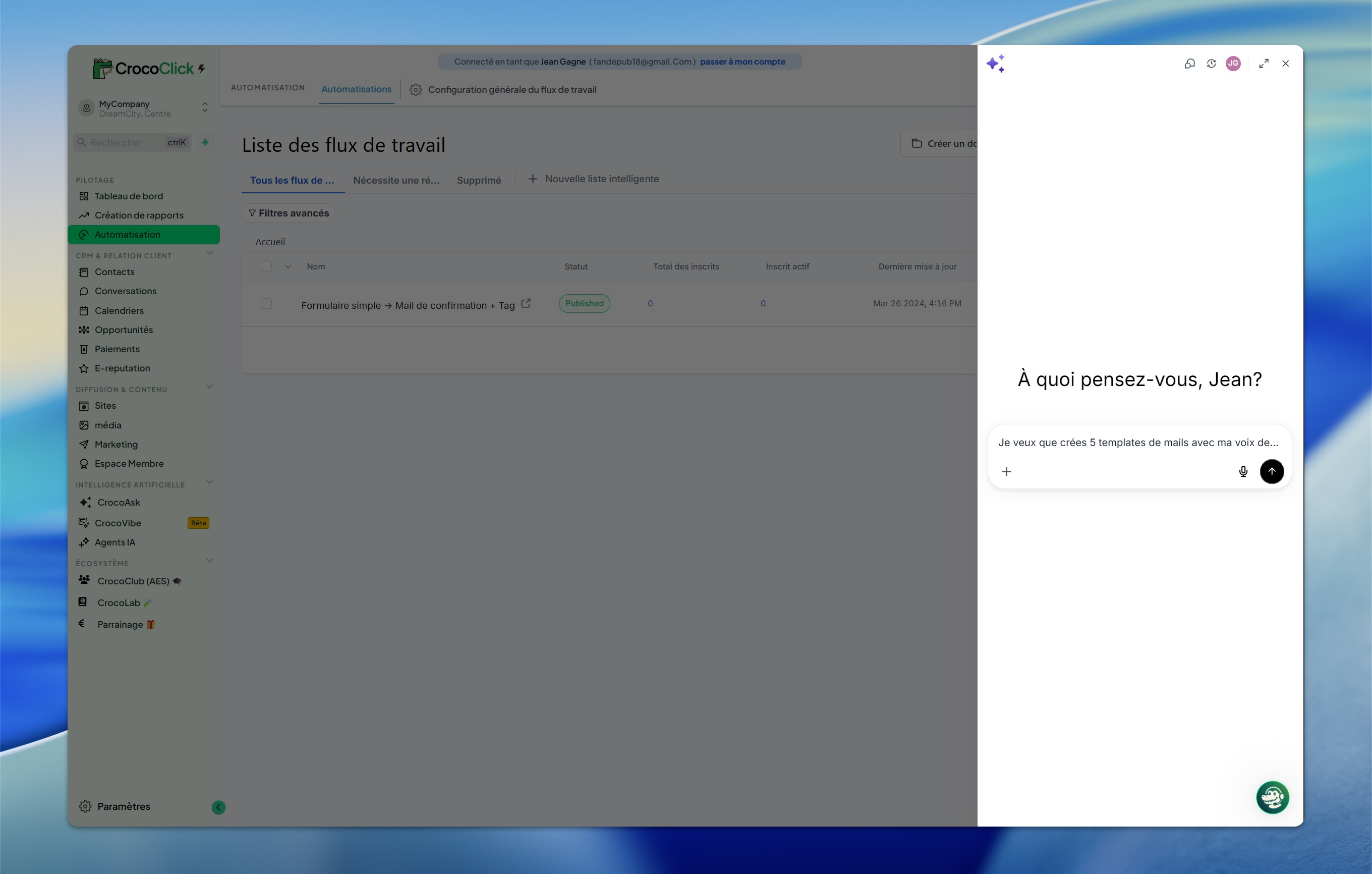Click the Accueil breadcrumb
This screenshot has width=1372, height=874.
point(270,242)
